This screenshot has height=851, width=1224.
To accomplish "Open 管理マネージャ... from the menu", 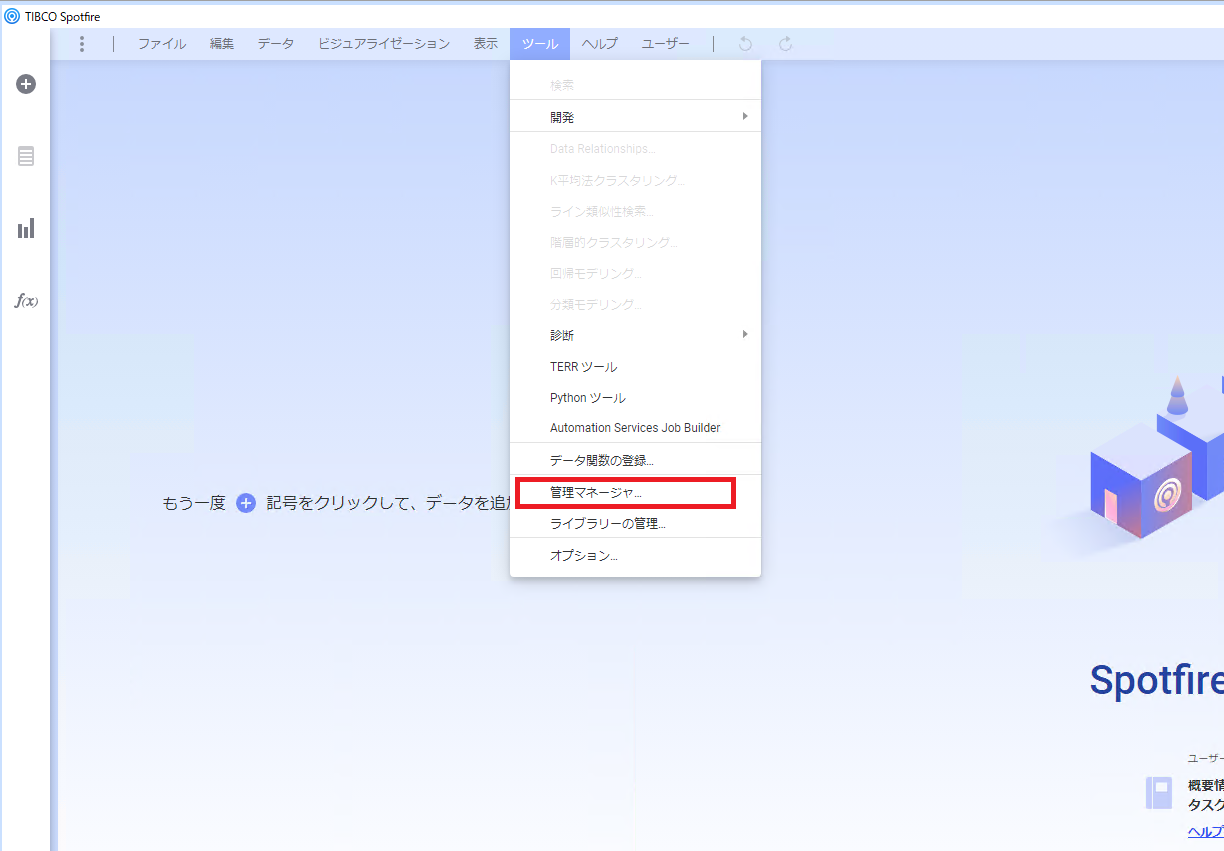I will 635,493.
